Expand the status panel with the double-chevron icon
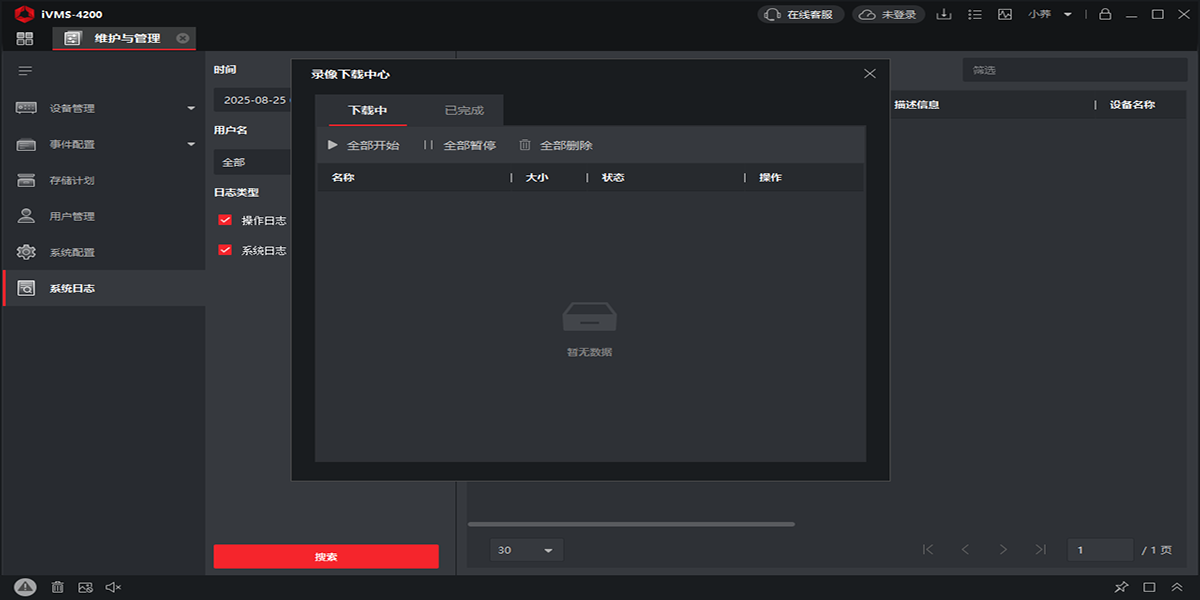The width and height of the screenshot is (1200, 600). click(1177, 587)
